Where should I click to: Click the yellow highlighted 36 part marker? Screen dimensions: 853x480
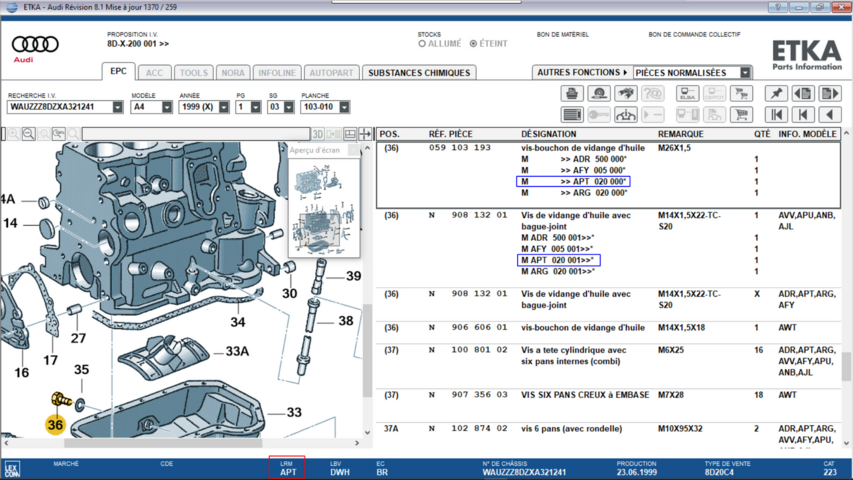55,424
